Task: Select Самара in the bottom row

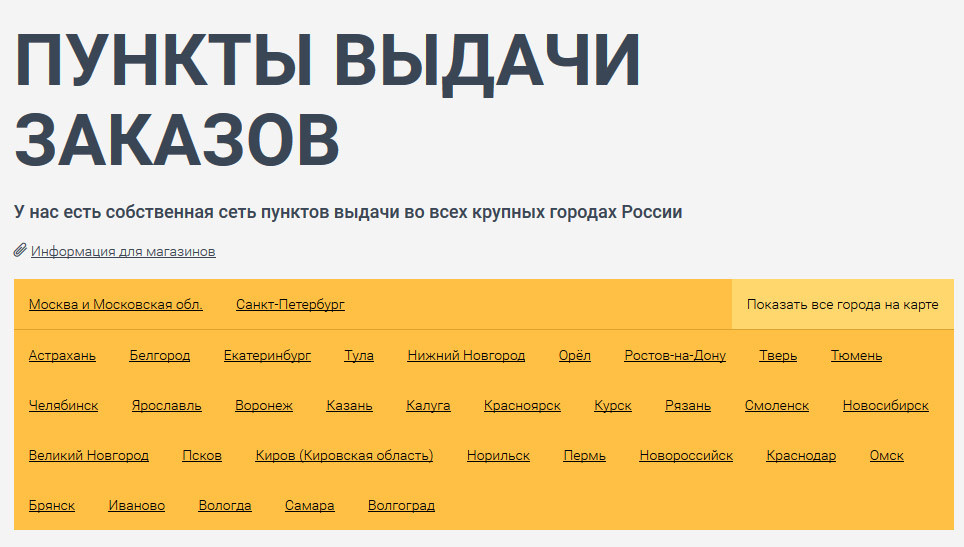Action: (309, 506)
